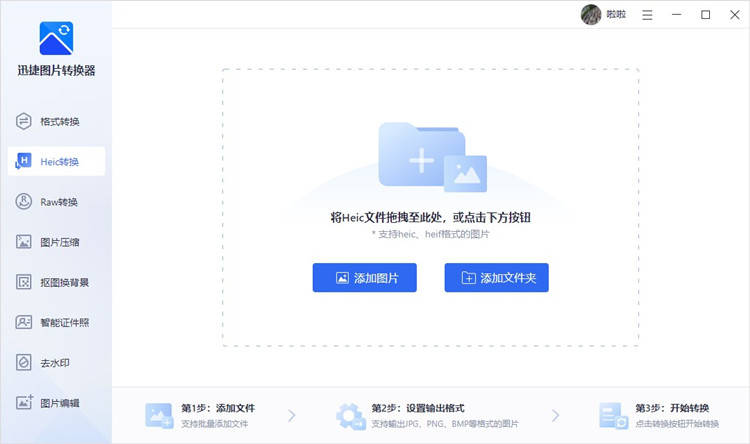750x444 pixels.
Task: Select the 智能证件照 icon
Action: 23,322
